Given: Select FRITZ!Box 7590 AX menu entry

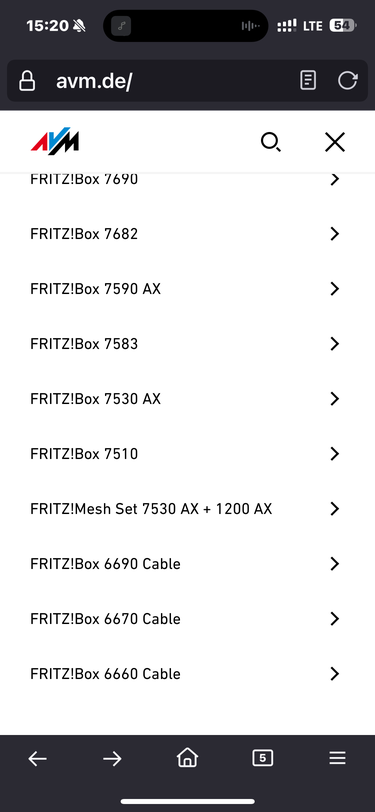Looking at the screenshot, I should coord(188,289).
